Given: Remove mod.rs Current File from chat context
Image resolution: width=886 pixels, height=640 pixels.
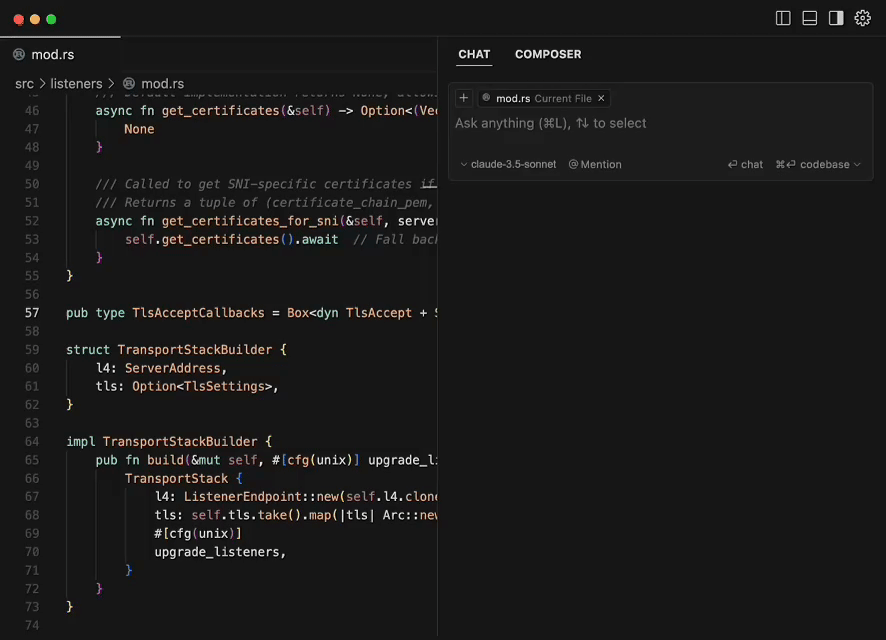Looking at the screenshot, I should click(x=600, y=98).
